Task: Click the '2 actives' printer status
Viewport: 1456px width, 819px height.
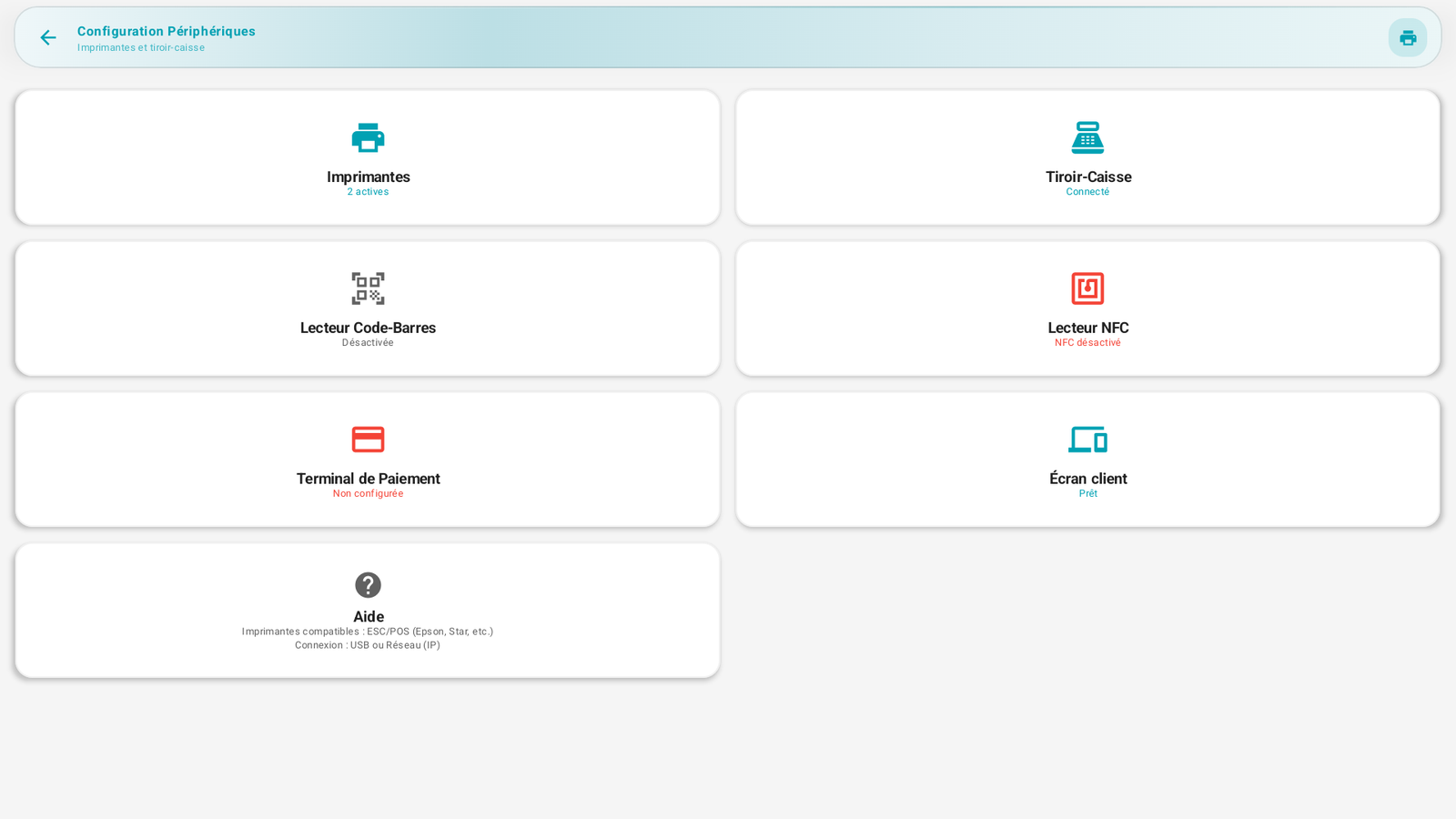Action: click(368, 192)
